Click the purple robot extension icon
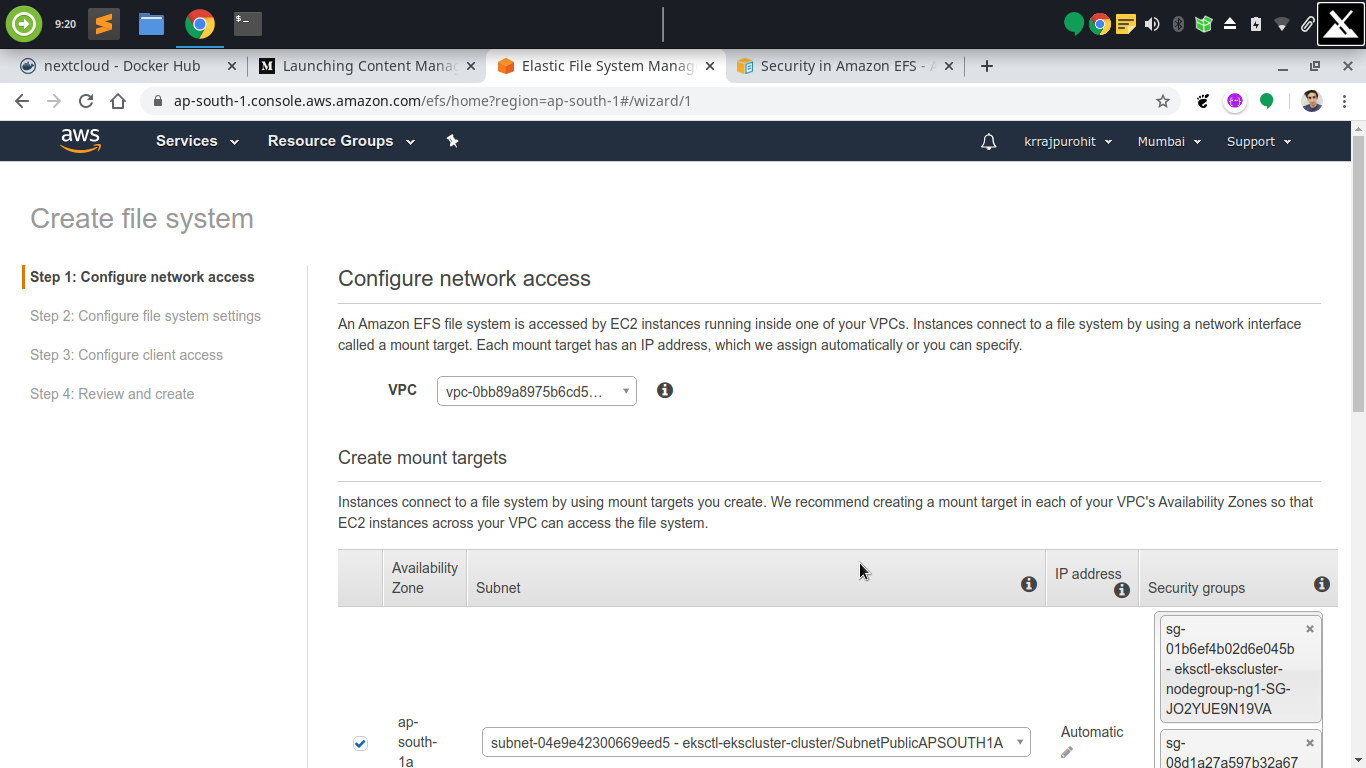 [1235, 101]
